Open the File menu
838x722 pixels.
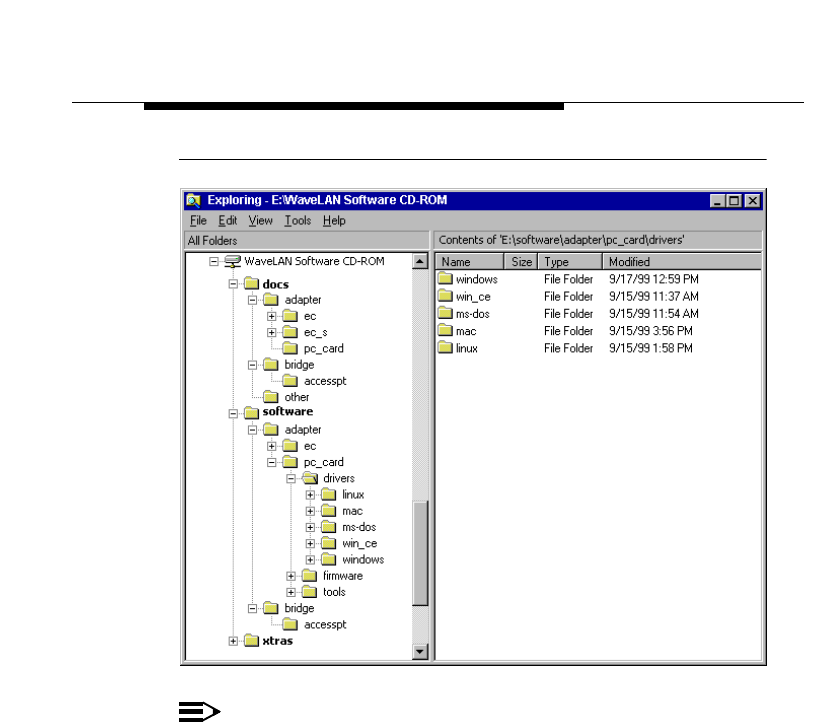tap(198, 221)
